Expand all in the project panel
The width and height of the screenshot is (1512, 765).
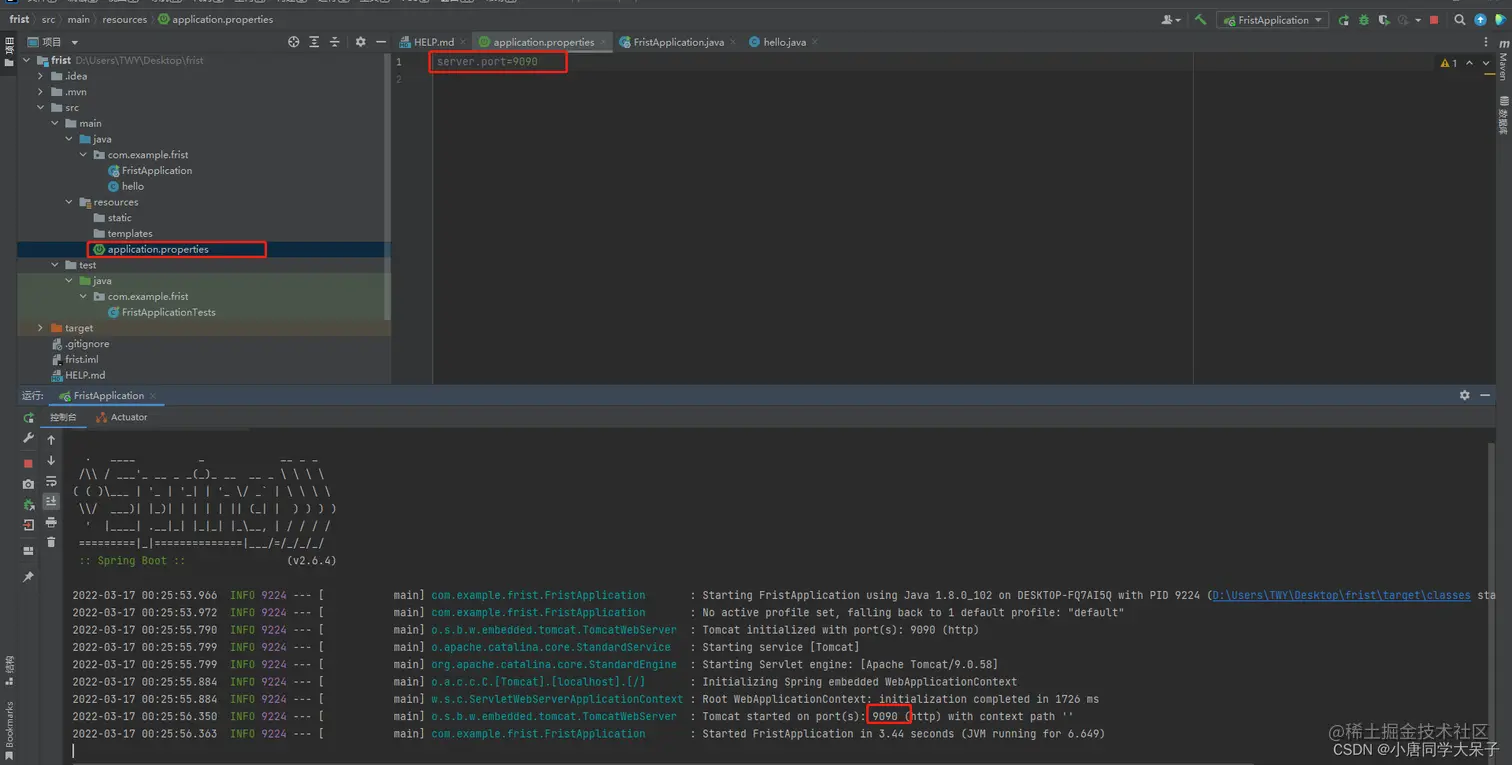click(314, 42)
